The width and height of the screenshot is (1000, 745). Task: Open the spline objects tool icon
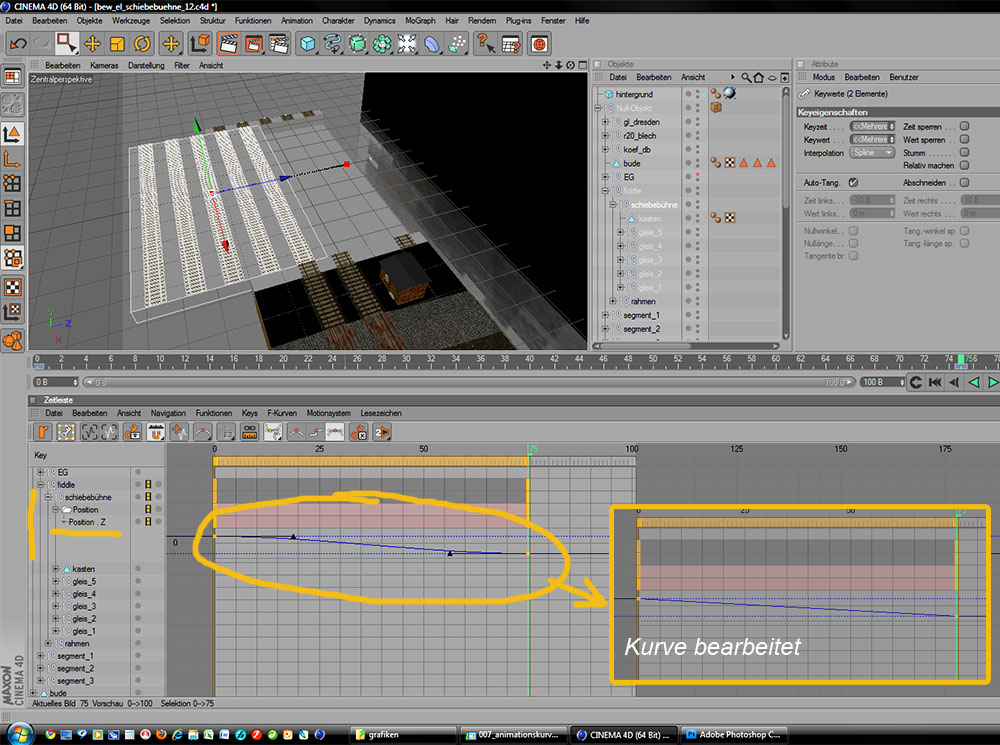(x=332, y=44)
